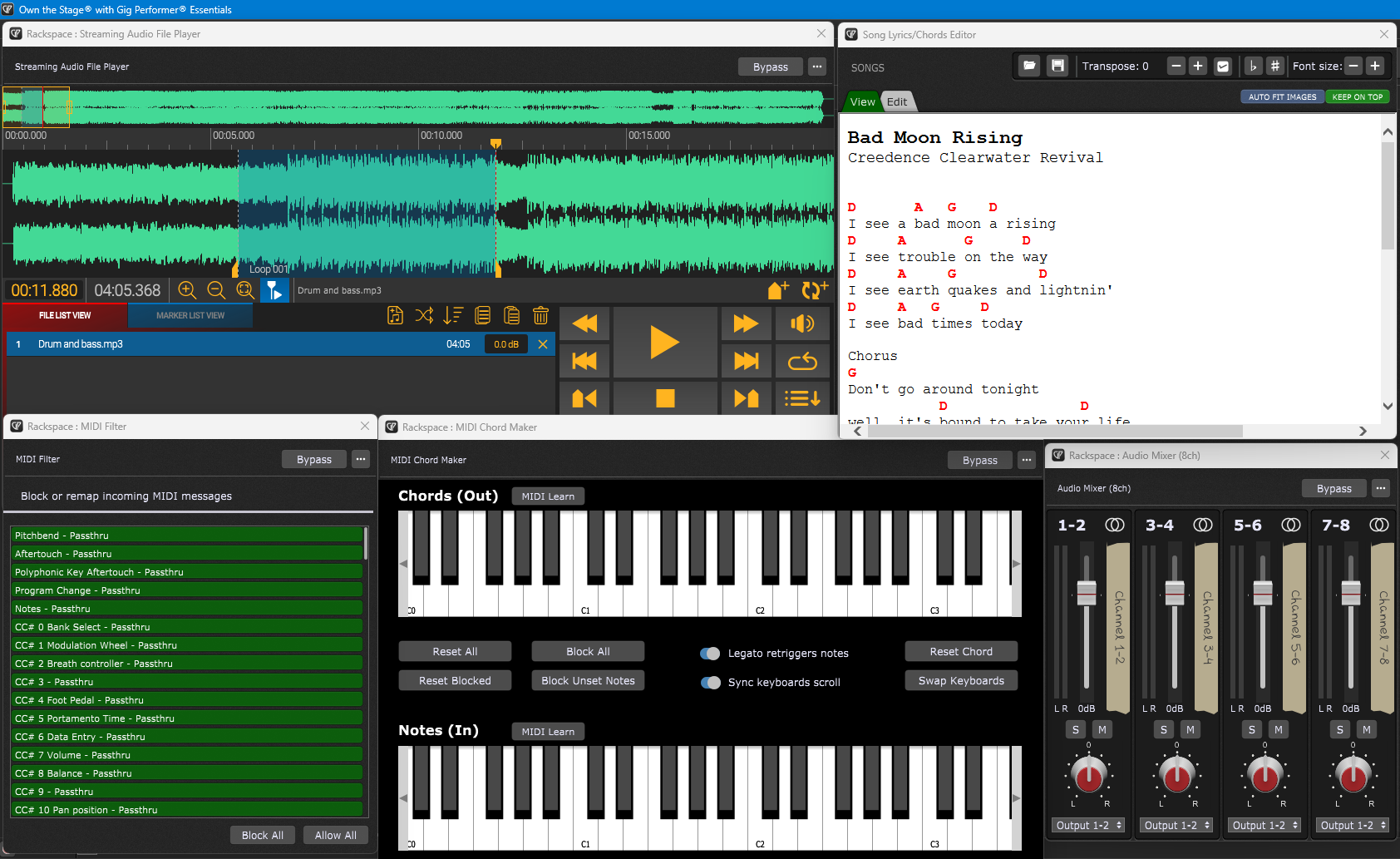Image resolution: width=1400 pixels, height=859 pixels.
Task: Click Block All in the MIDI Filter
Action: tap(262, 835)
